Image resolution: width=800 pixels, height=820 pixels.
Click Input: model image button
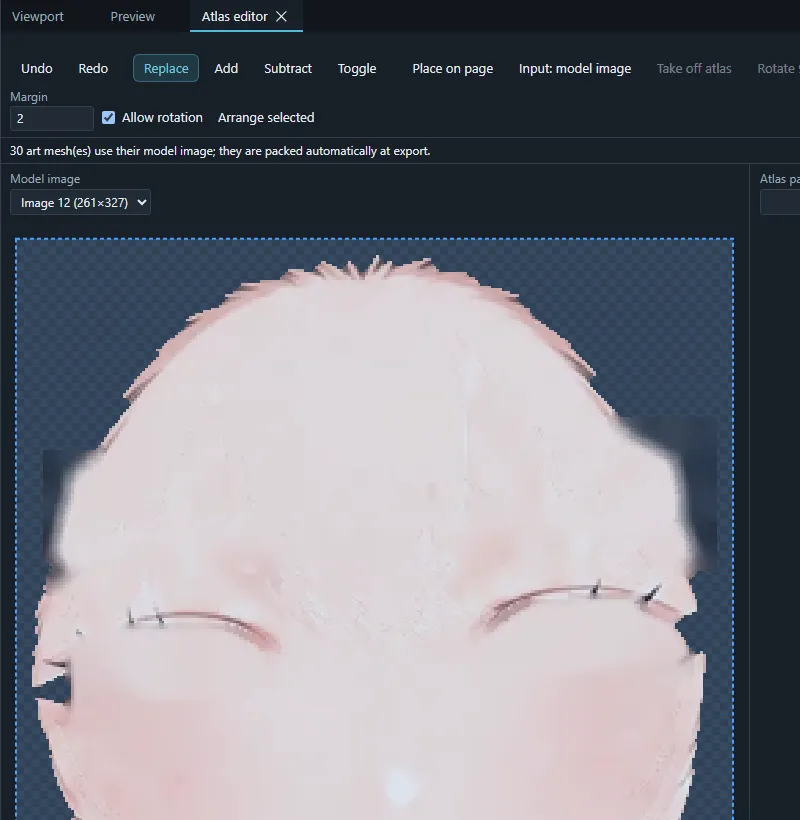(x=575, y=69)
